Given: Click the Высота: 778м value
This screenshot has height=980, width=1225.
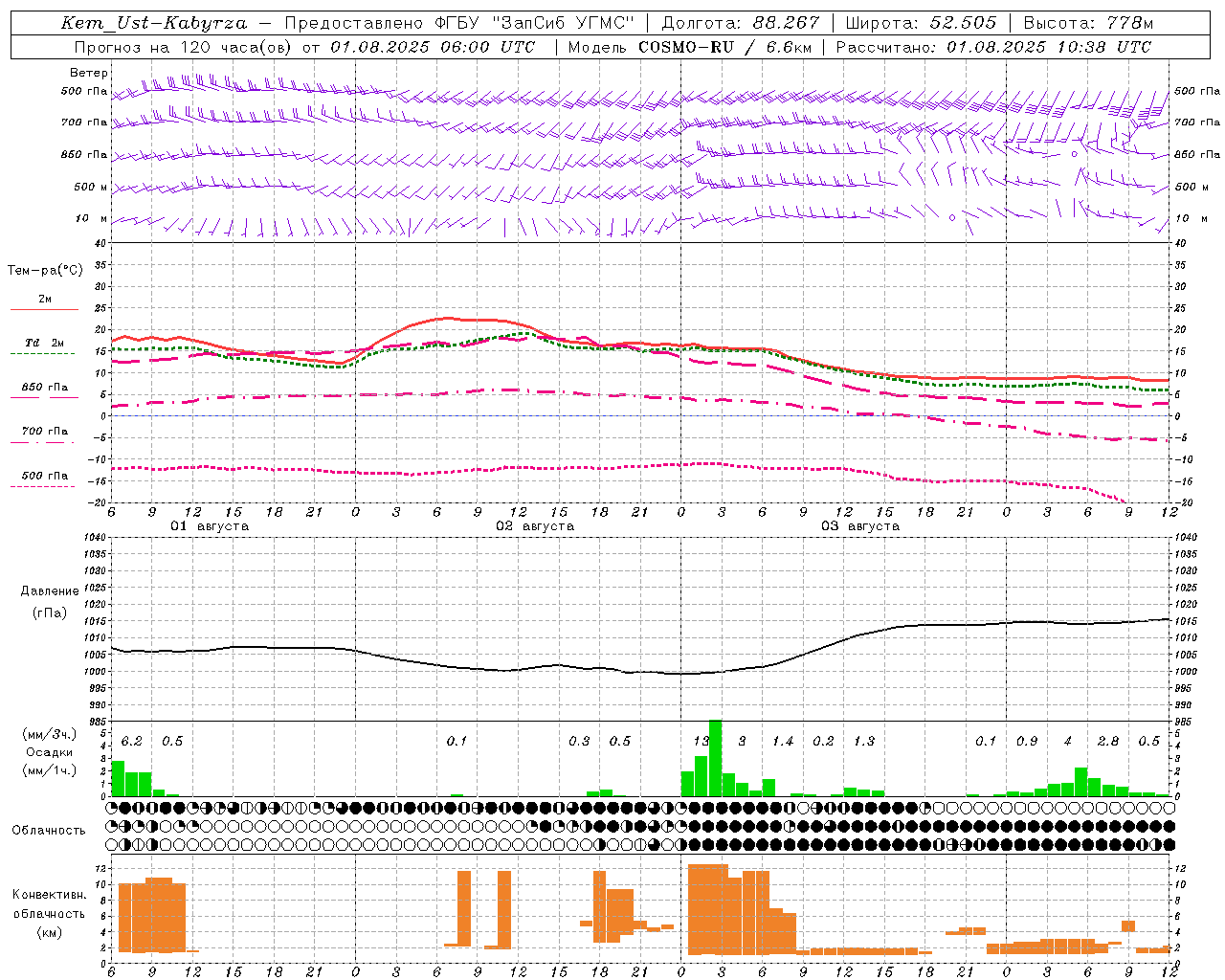Looking at the screenshot, I should coord(1089,23).
